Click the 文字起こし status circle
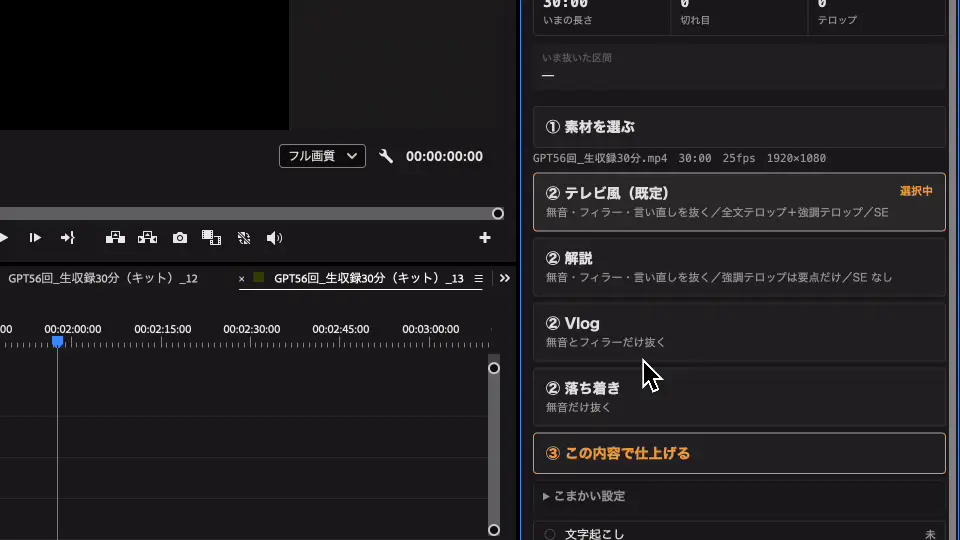This screenshot has height=540, width=960. pyautogui.click(x=550, y=534)
